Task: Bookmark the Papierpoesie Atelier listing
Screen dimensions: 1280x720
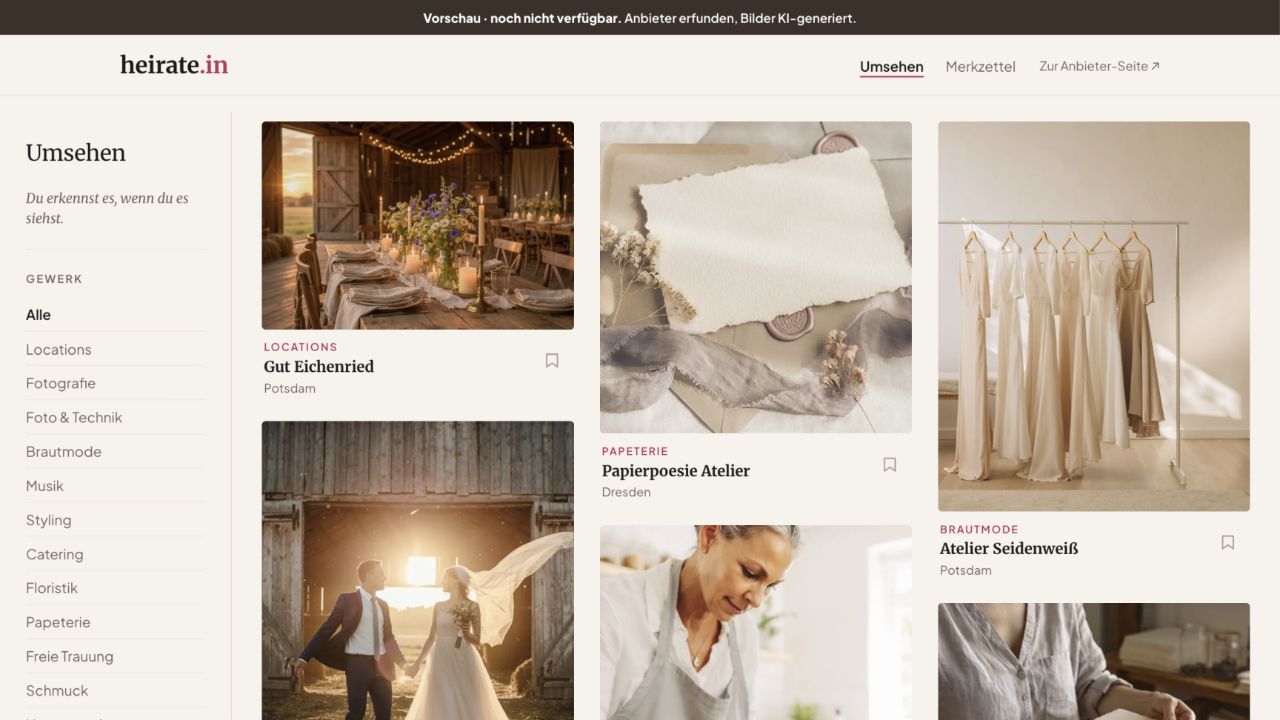Action: 890,465
